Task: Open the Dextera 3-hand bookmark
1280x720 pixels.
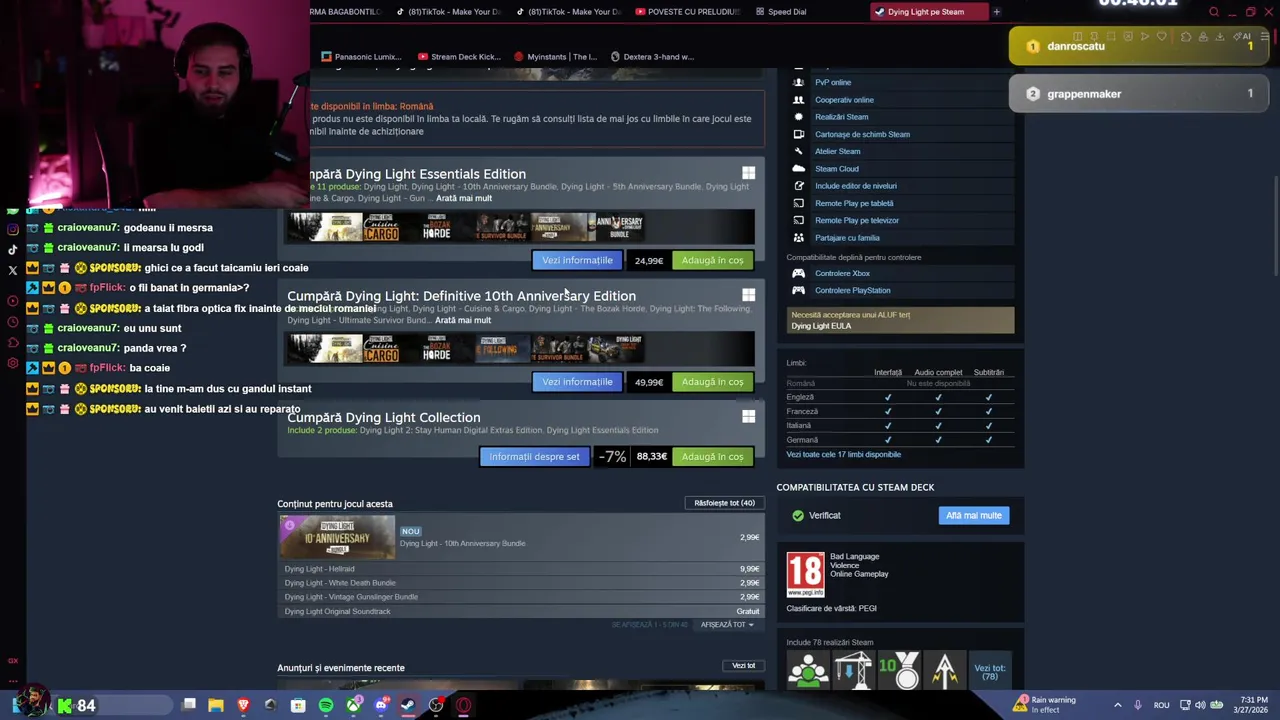Action: 652,57
